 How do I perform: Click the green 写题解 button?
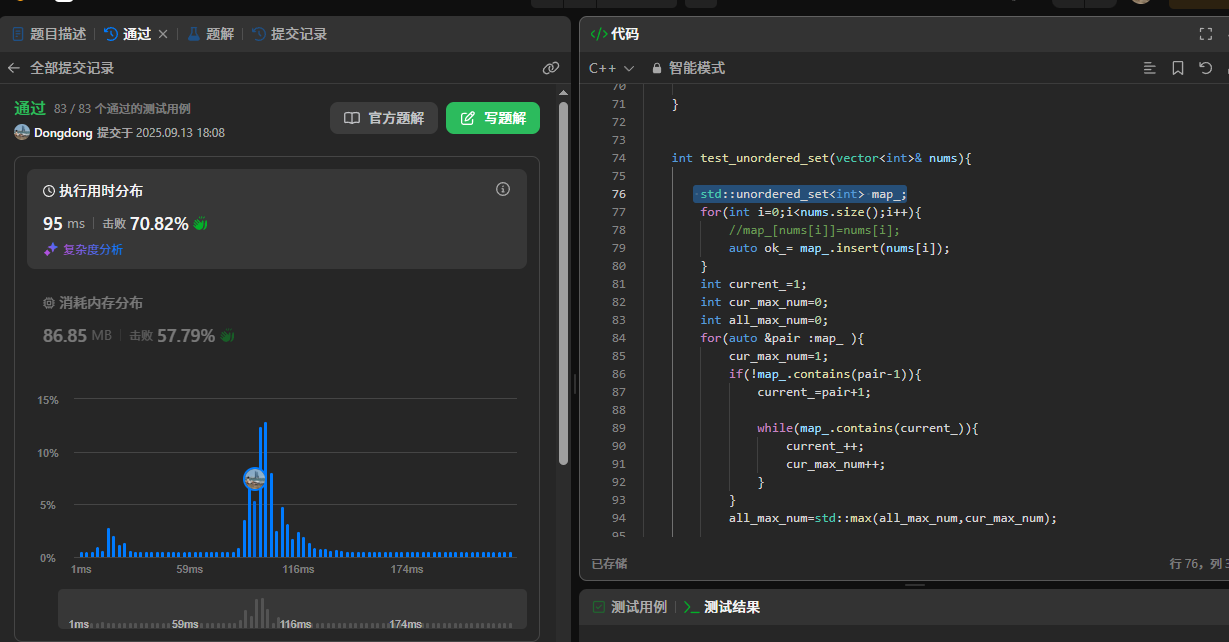(x=493, y=118)
